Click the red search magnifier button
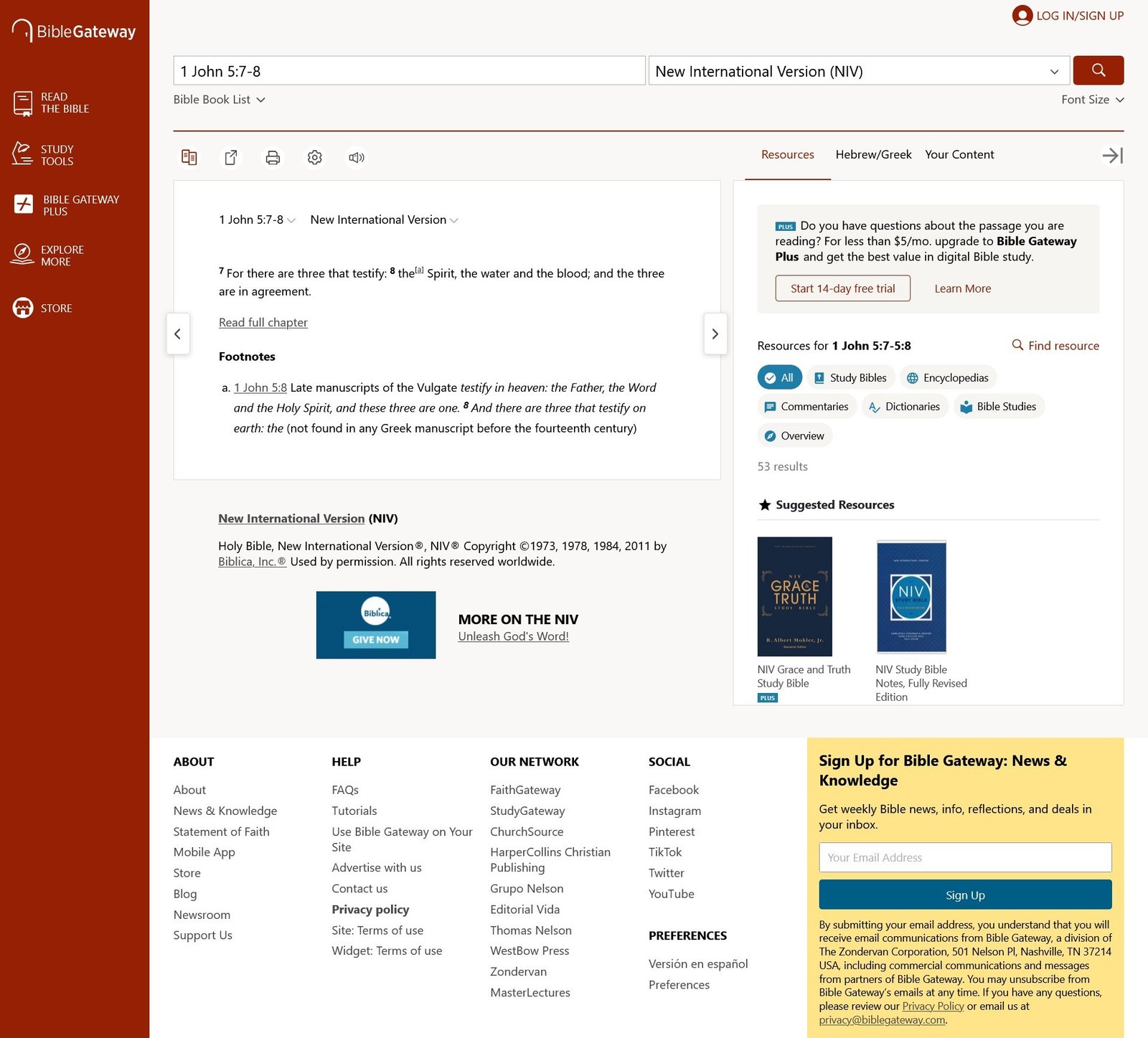Image resolution: width=1148 pixels, height=1038 pixels. (x=1098, y=70)
